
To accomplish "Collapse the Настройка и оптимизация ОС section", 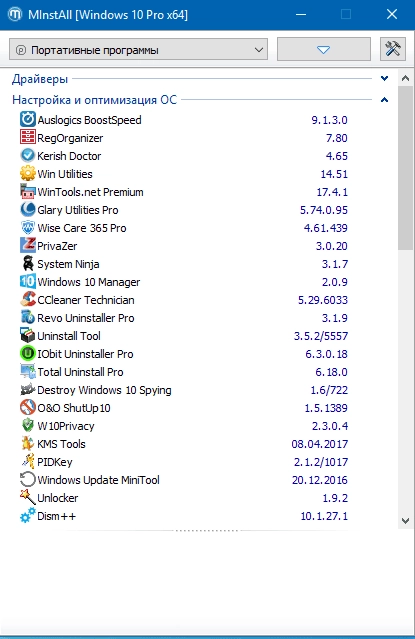I will (x=384, y=99).
